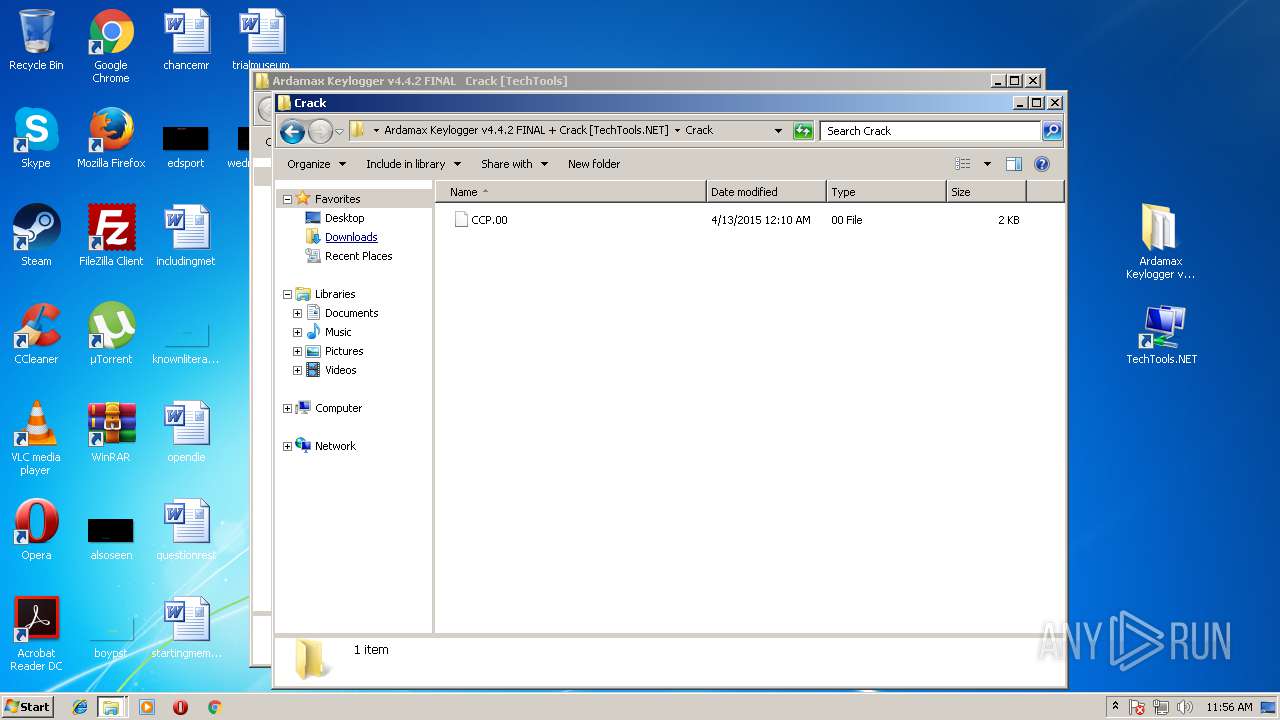This screenshot has width=1280, height=720.
Task: Toggle the preview pane icon
Action: pos(1014,164)
